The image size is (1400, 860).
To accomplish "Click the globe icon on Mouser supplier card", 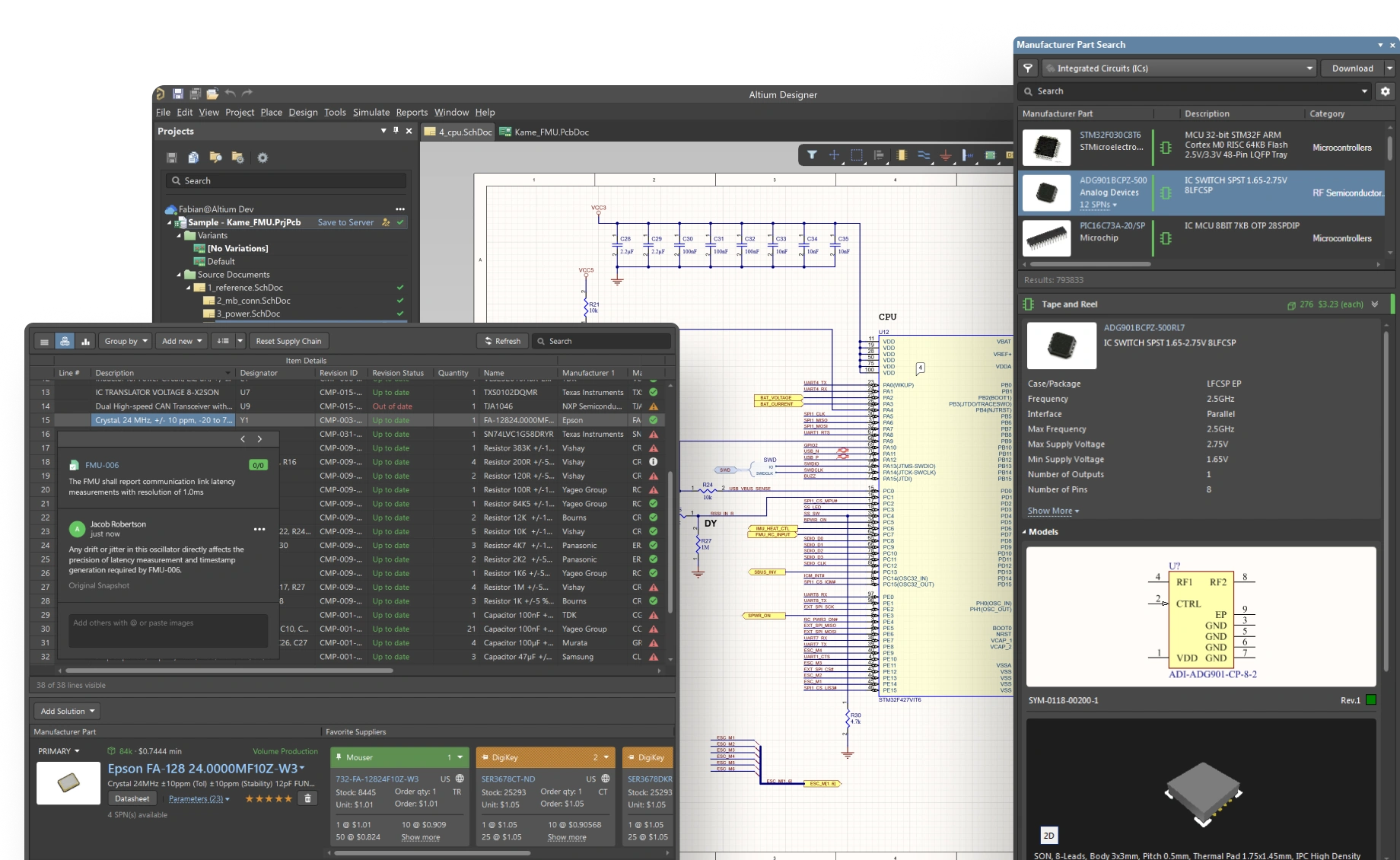I will [x=460, y=779].
